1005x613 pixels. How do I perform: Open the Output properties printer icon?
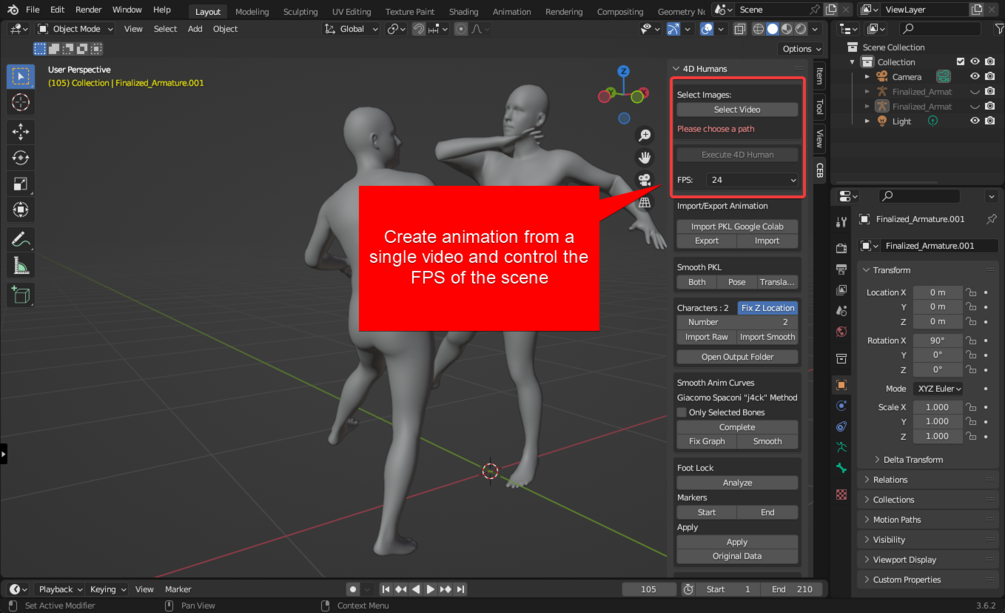pos(842,269)
